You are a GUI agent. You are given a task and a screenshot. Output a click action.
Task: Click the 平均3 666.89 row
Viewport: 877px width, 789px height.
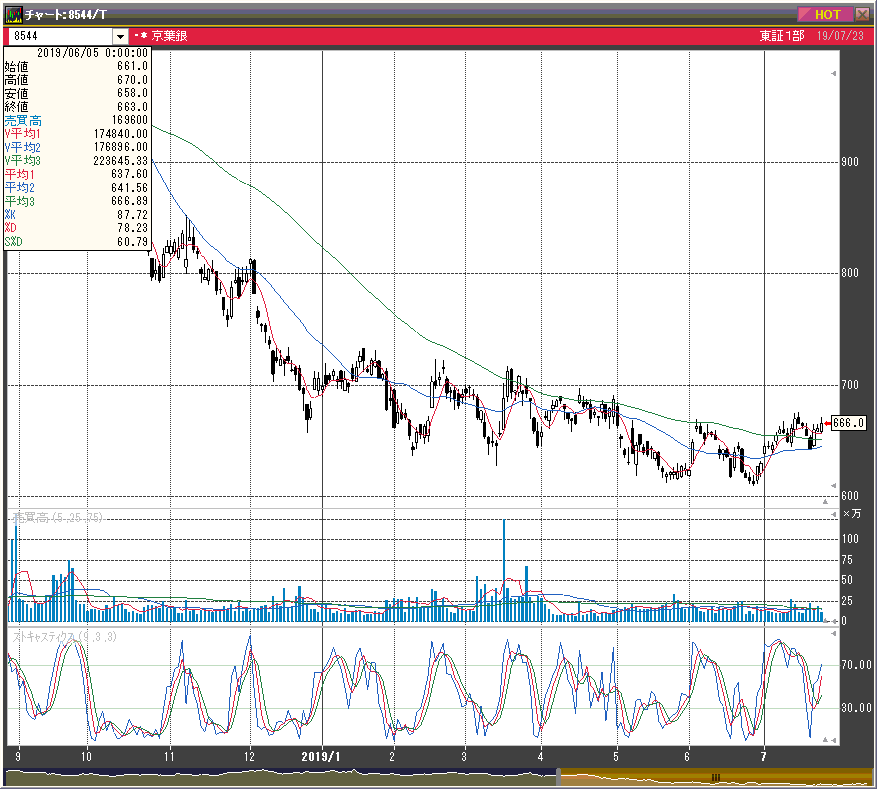[77, 201]
